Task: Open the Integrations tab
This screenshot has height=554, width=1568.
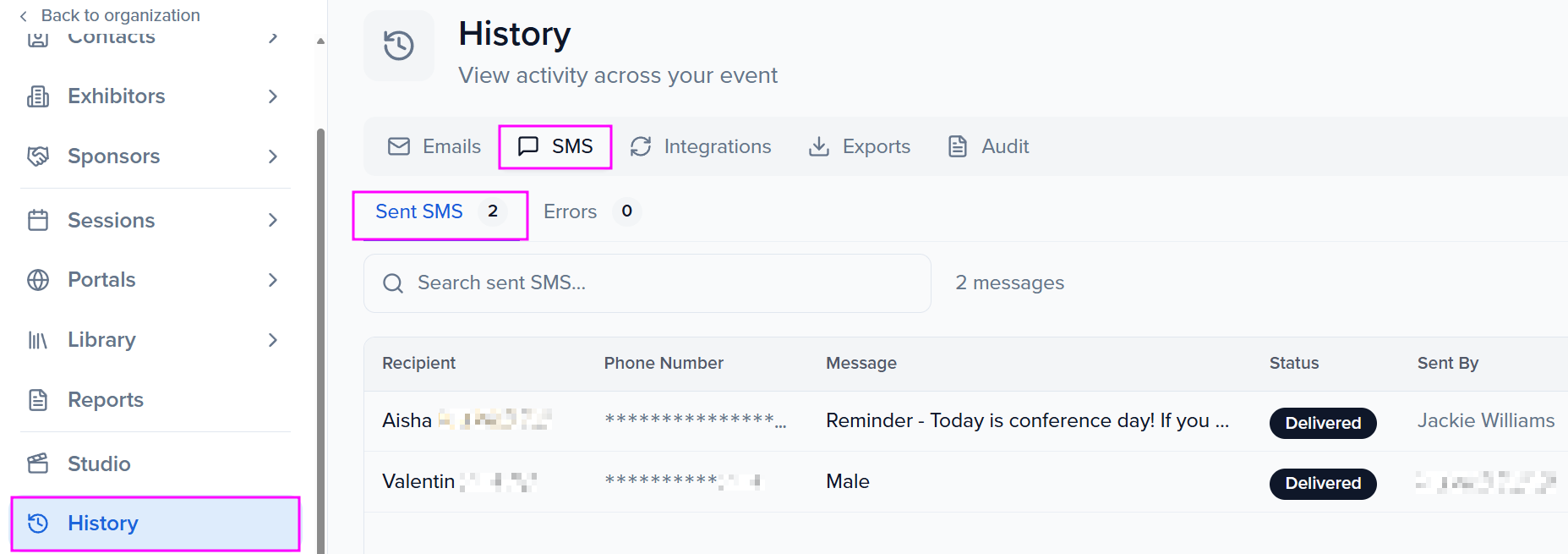Action: 701,147
